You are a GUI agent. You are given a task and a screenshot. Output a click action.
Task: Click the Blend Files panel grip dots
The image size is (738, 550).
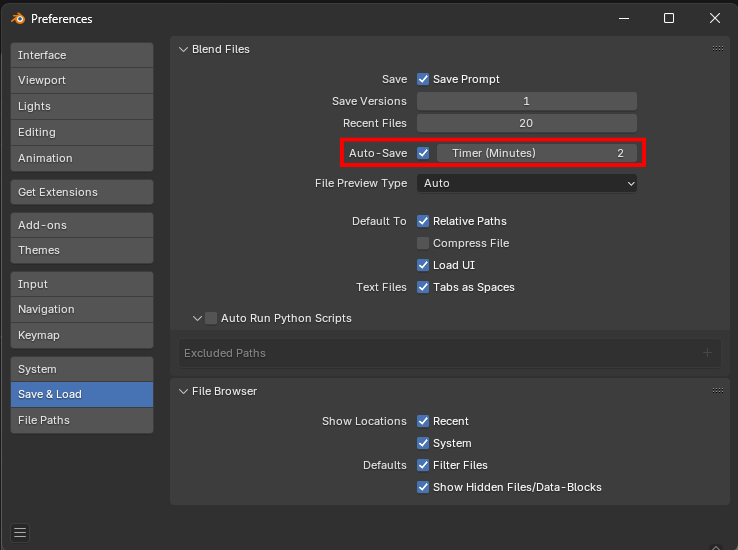(717, 48)
